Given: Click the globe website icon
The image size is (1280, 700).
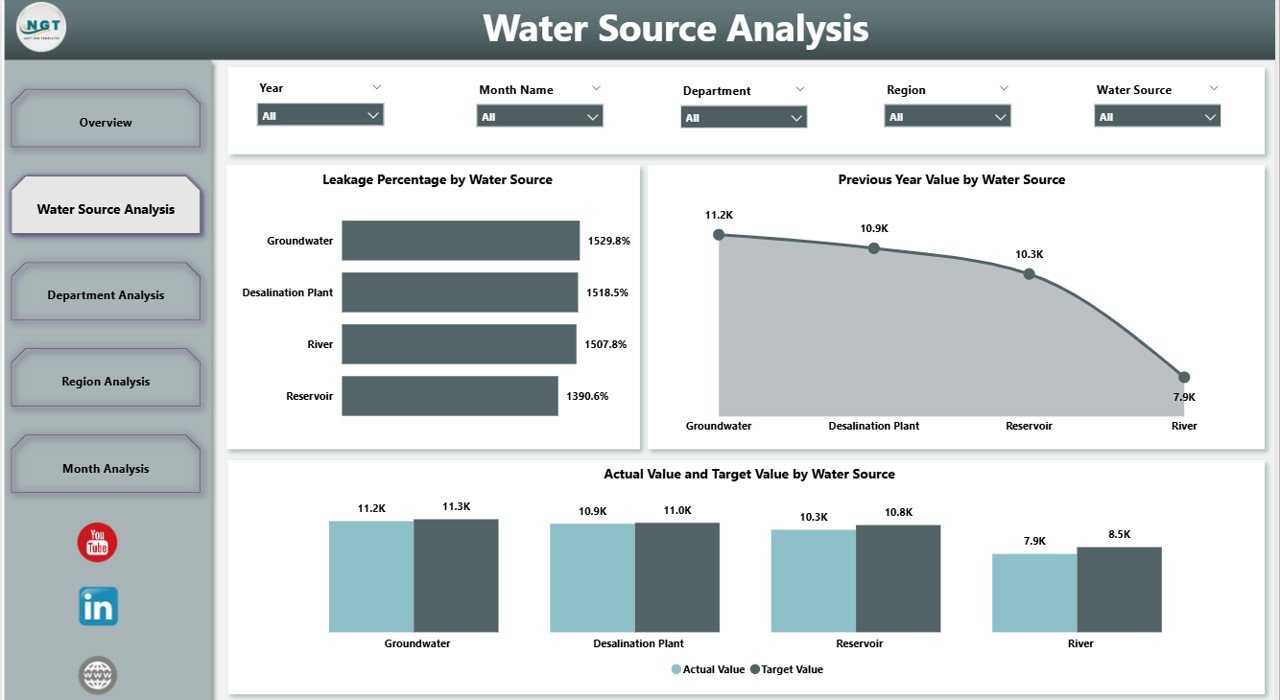Looking at the screenshot, I should pos(98,675).
